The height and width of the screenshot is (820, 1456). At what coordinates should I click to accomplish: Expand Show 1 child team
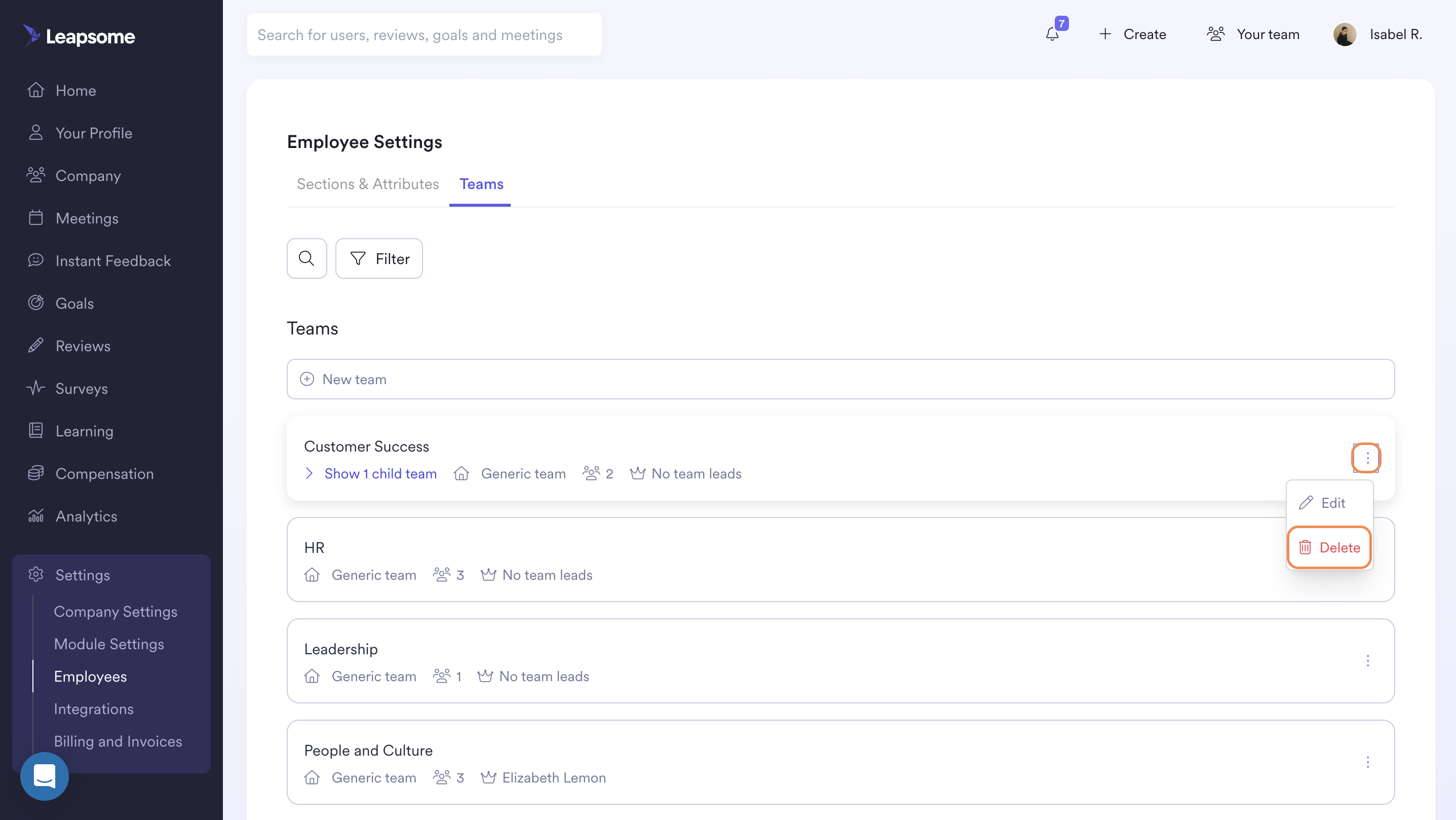[380, 473]
